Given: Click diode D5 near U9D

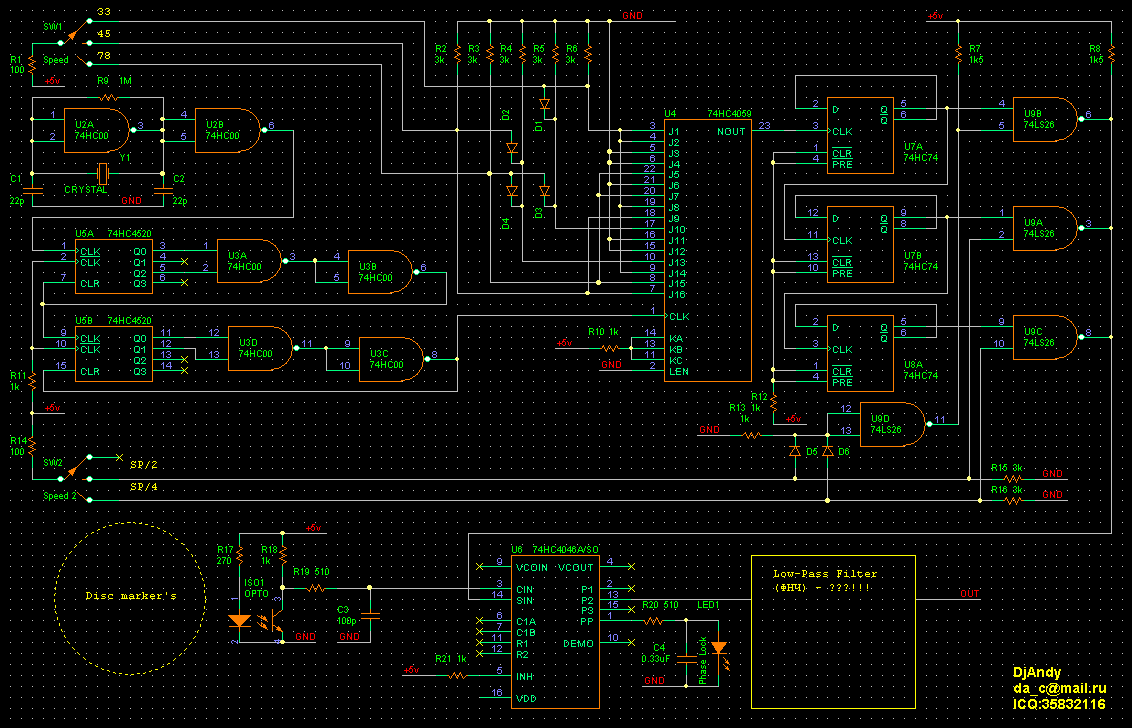Looking at the screenshot, I should point(795,451).
